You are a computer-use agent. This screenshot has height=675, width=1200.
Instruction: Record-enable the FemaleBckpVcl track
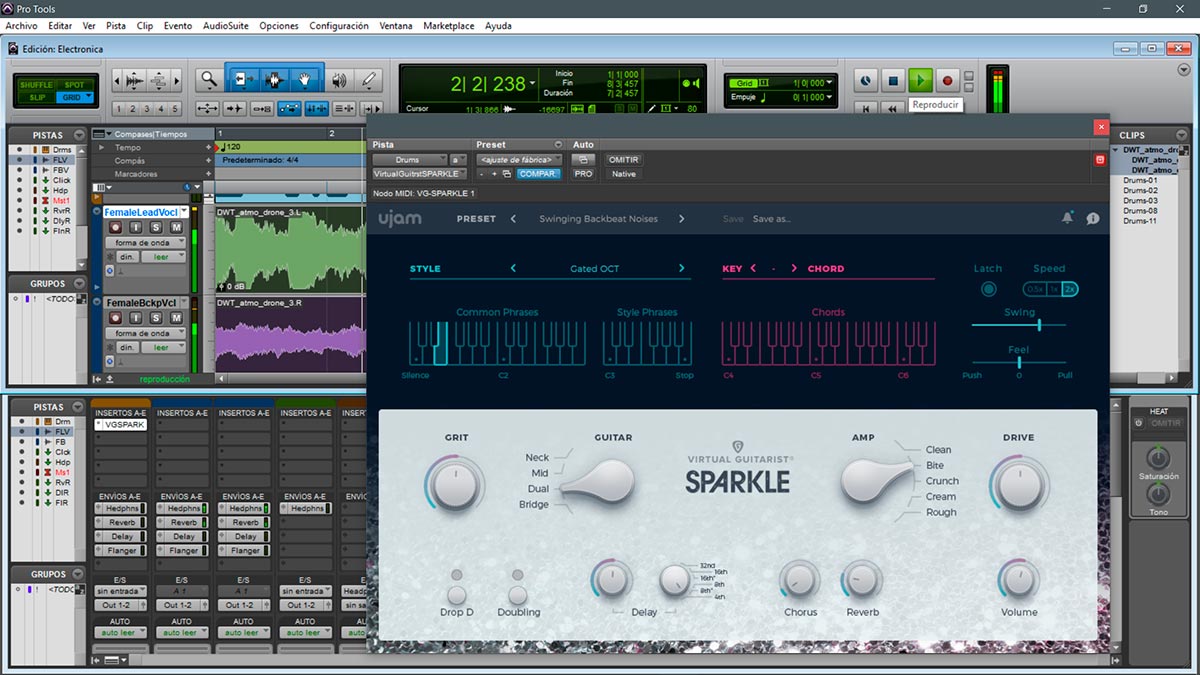[x=115, y=318]
